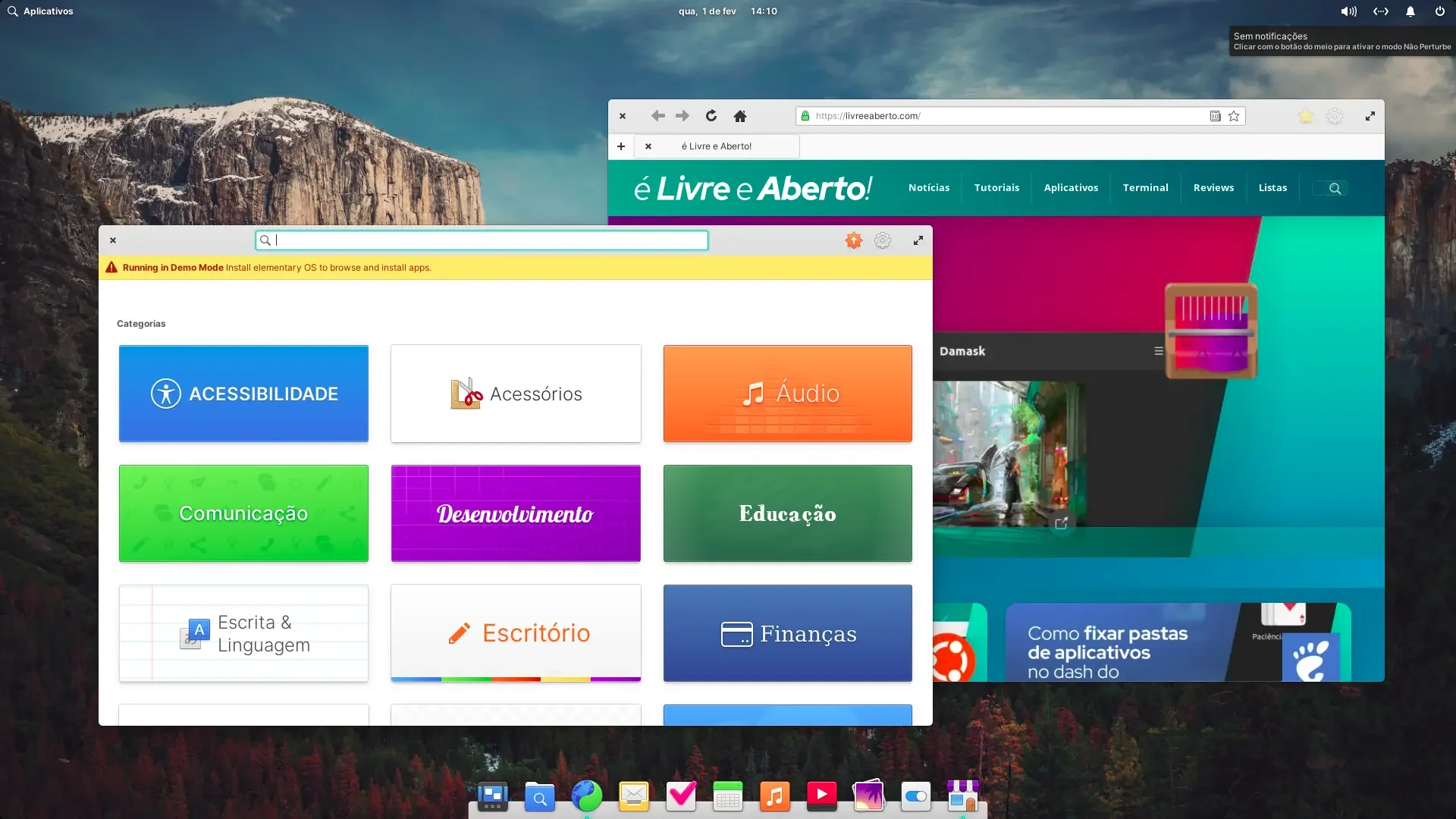1456x819 pixels.
Task: Open Reviews in the site navigation
Action: [x=1213, y=188]
